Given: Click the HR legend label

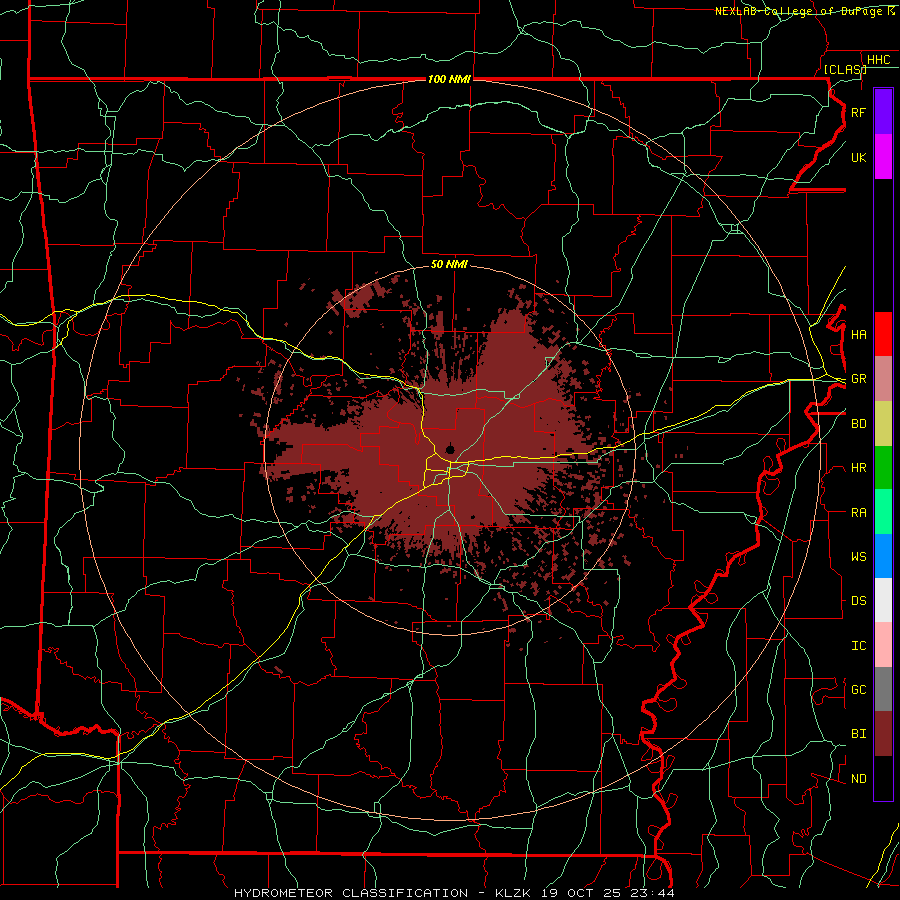Looking at the screenshot, I should [858, 468].
